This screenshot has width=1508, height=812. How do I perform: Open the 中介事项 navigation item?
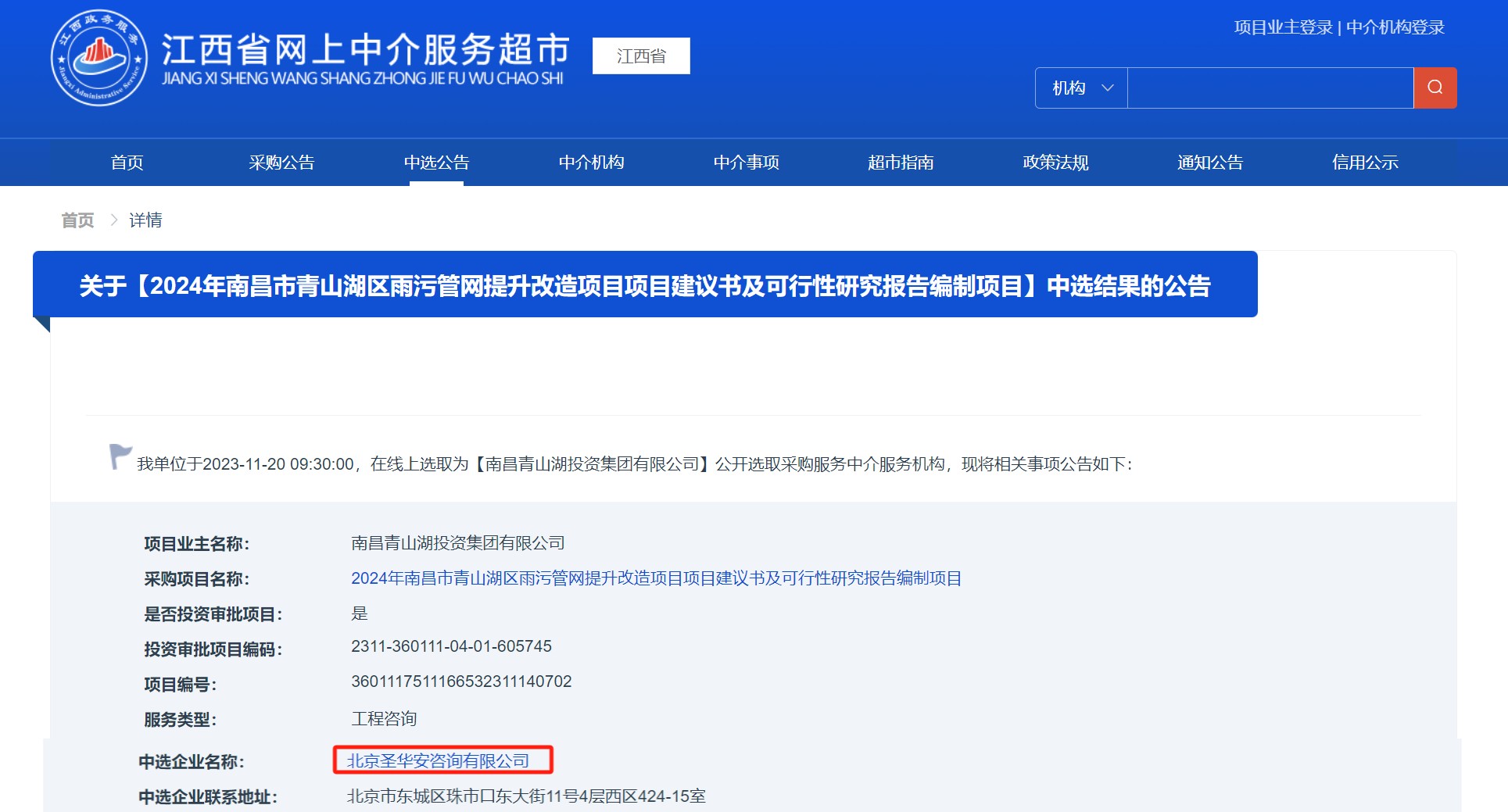(x=746, y=163)
